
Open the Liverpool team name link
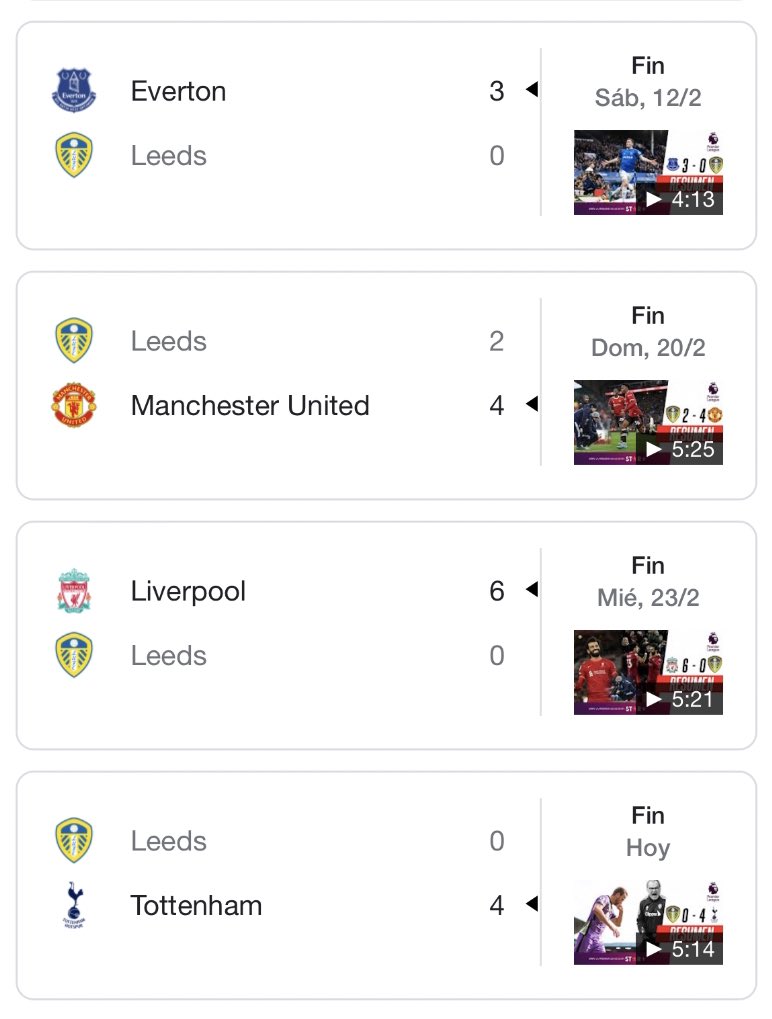pos(188,591)
